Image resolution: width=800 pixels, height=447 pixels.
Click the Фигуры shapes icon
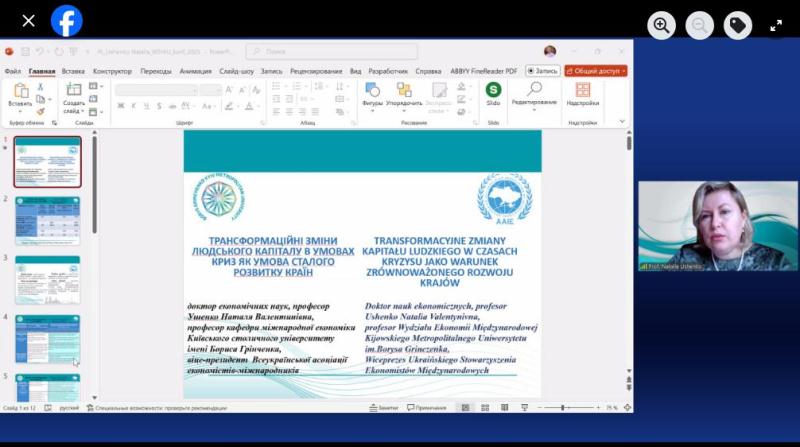coord(373,93)
